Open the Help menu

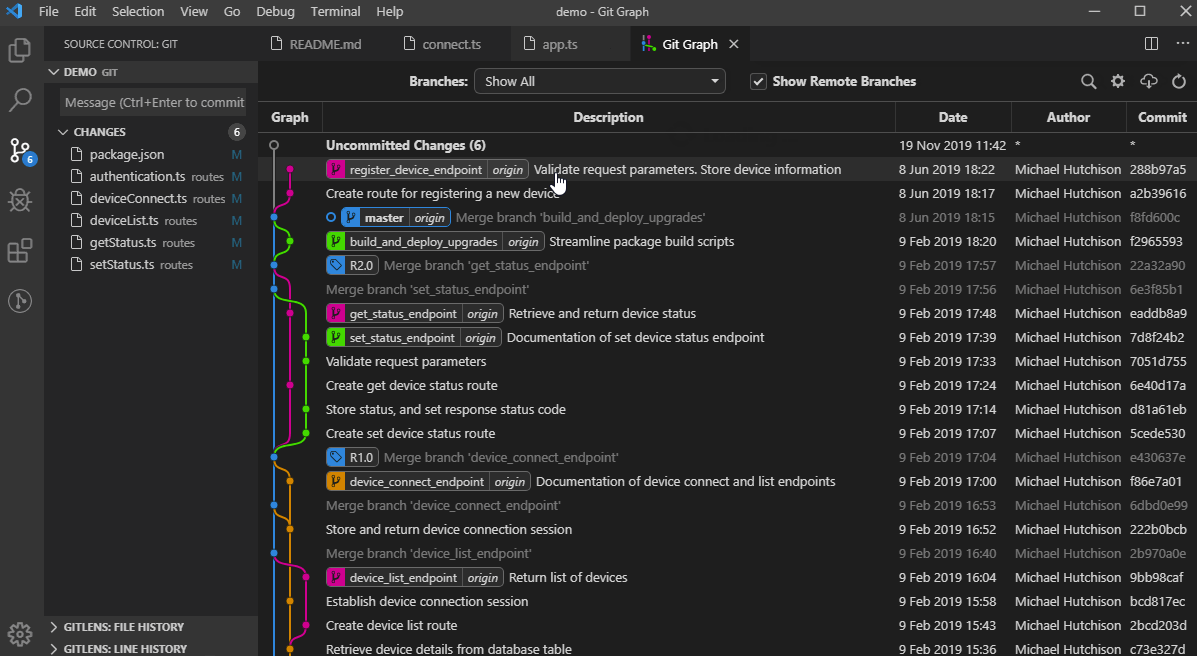pyautogui.click(x=389, y=11)
